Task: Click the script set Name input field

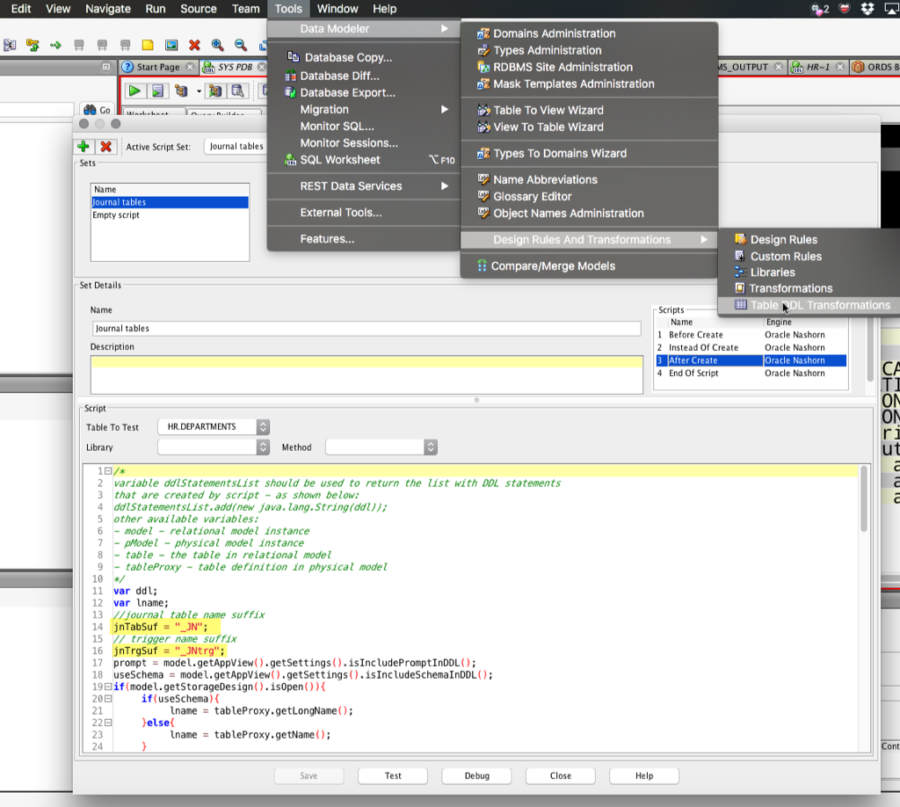Action: (366, 328)
